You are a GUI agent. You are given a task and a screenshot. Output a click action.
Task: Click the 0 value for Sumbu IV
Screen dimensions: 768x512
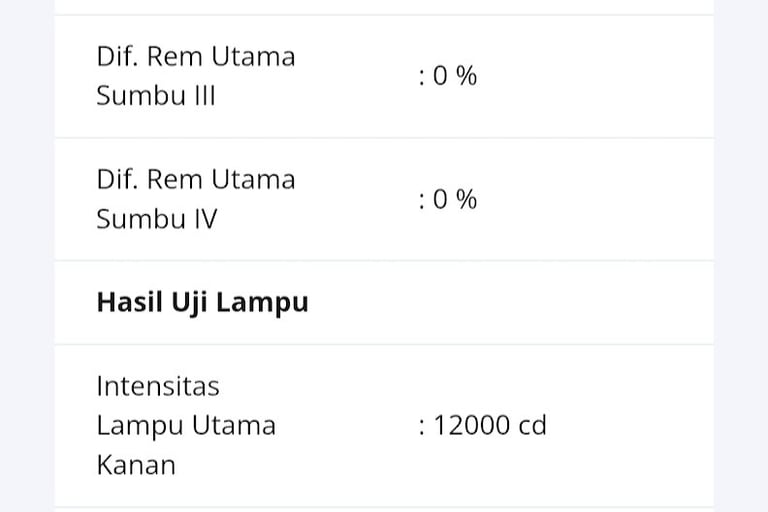tap(439, 199)
